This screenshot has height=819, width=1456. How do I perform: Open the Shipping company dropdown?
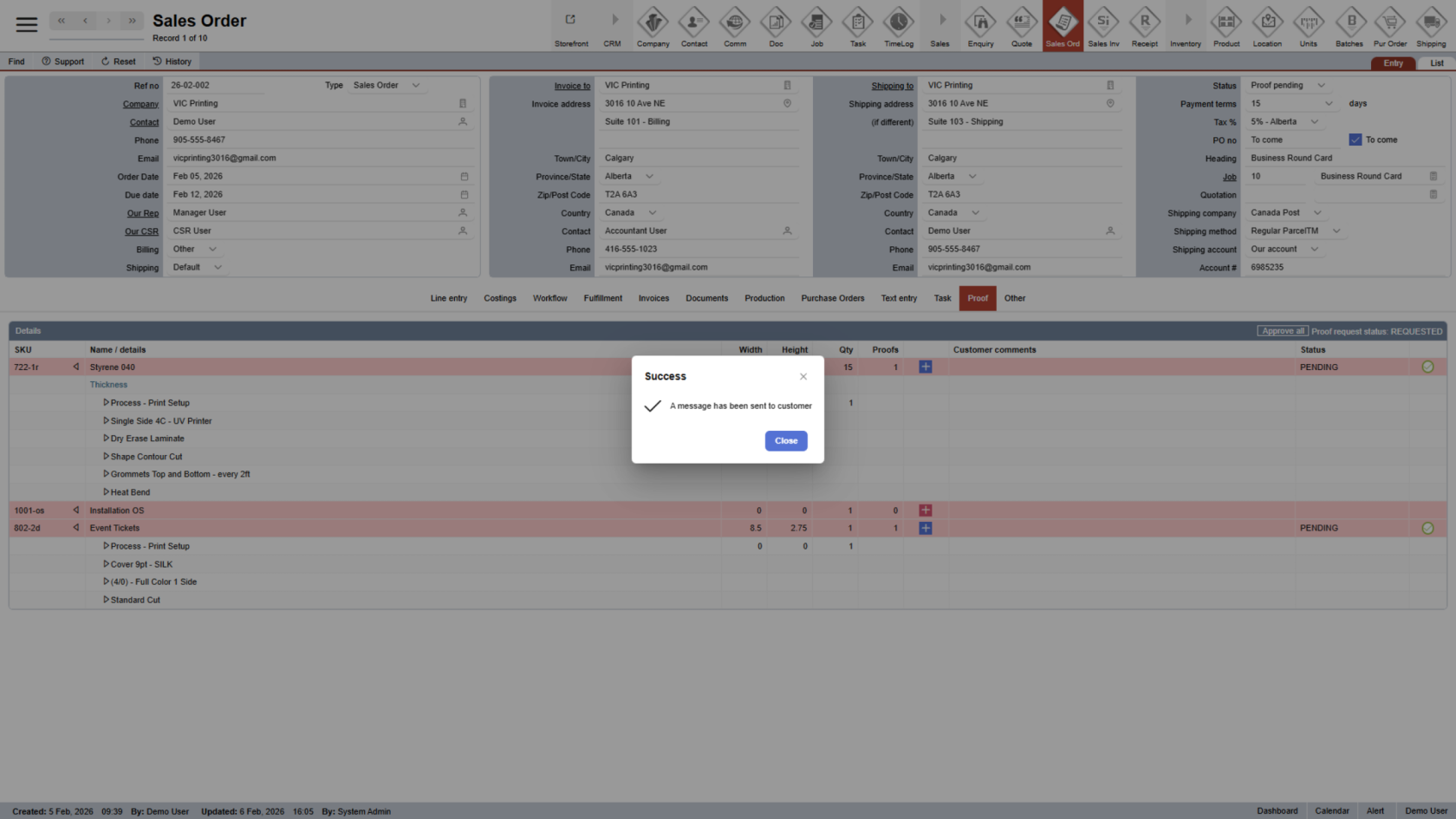(1317, 213)
